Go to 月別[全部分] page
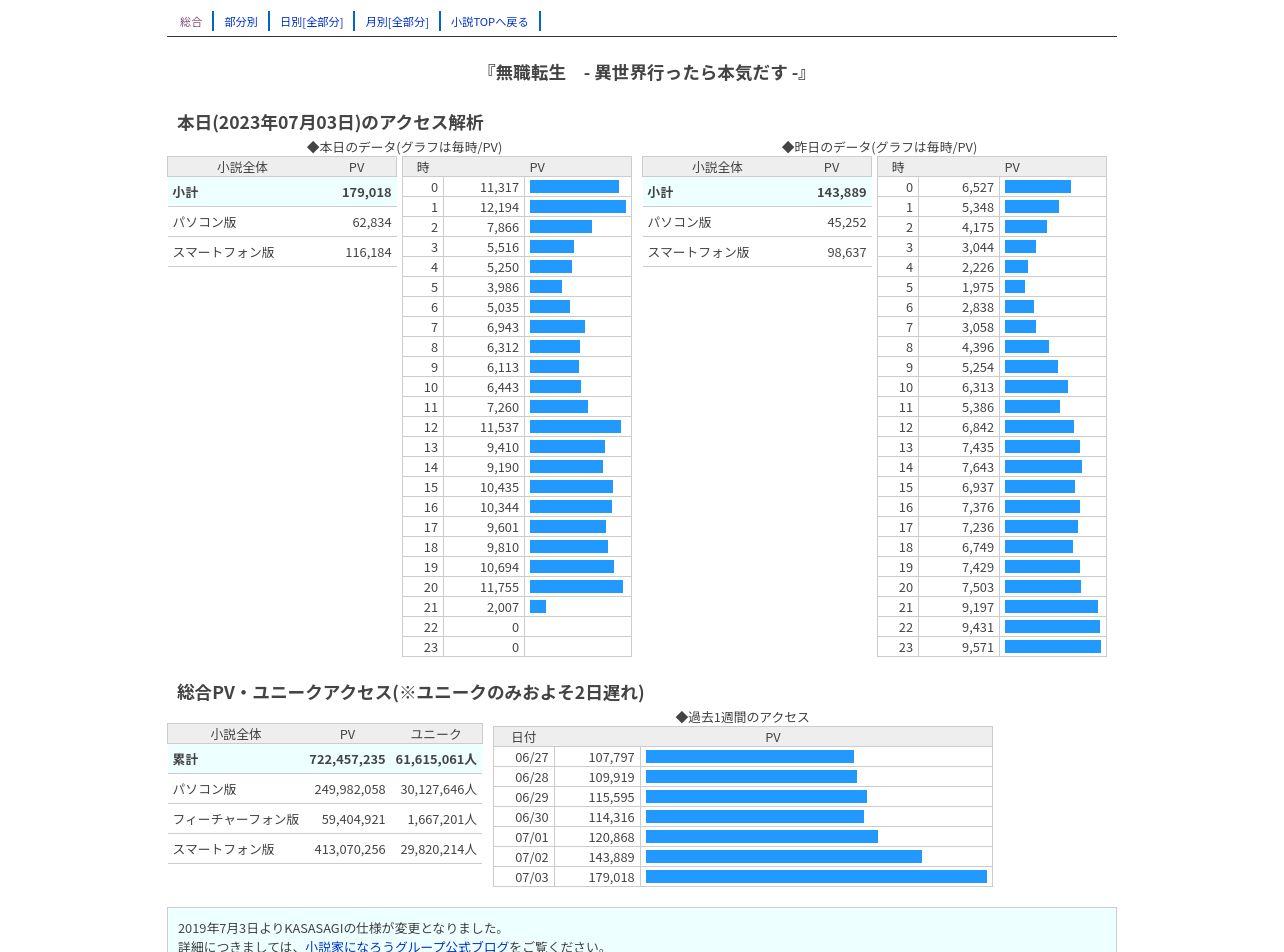The image size is (1284, 952). tap(397, 22)
